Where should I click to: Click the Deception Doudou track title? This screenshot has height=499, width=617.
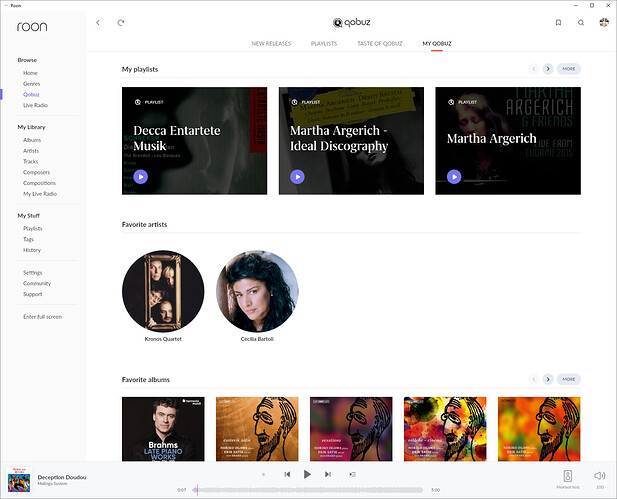pos(62,477)
